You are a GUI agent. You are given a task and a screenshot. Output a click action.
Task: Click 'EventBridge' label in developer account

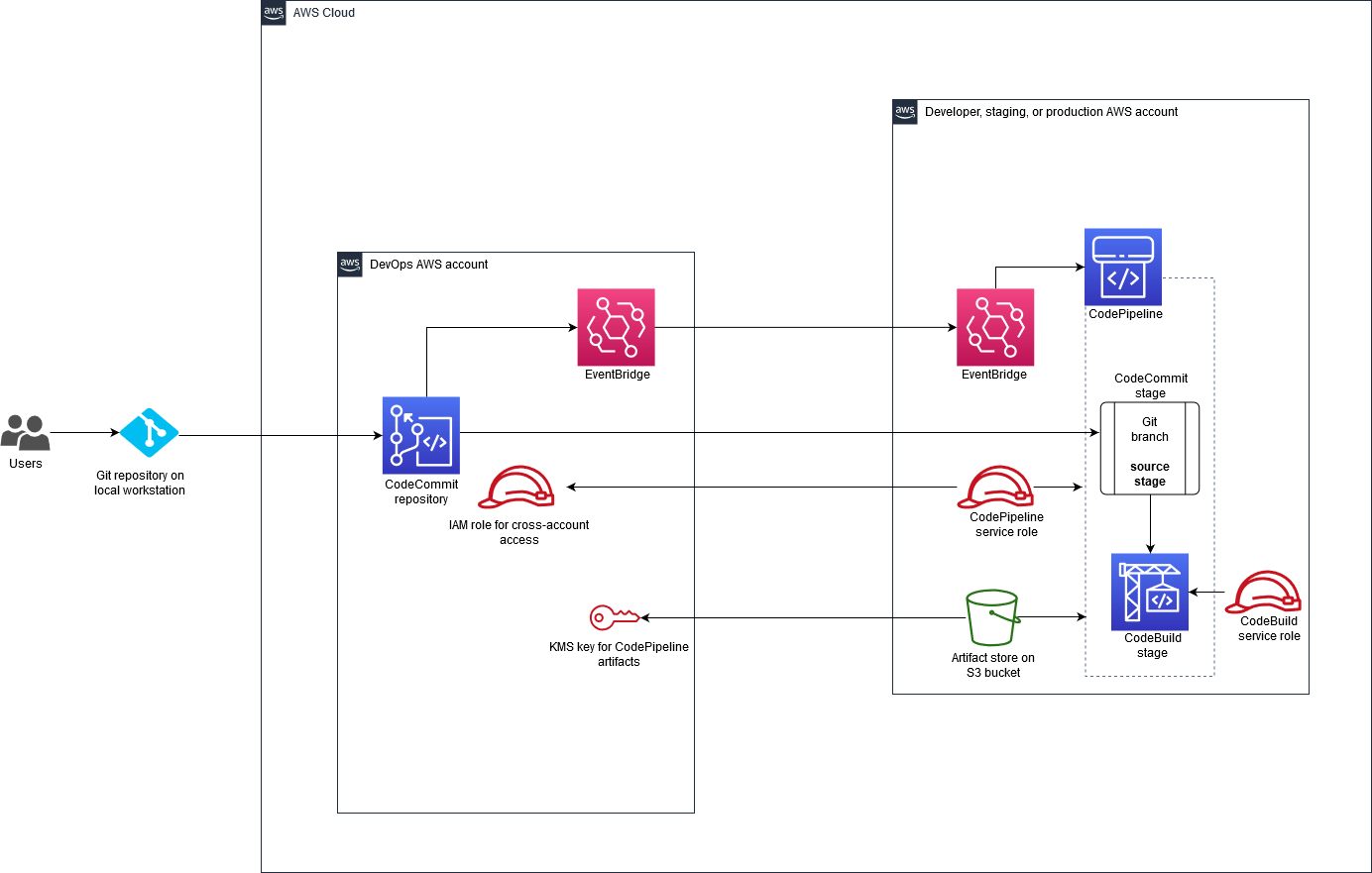pyautogui.click(x=994, y=375)
